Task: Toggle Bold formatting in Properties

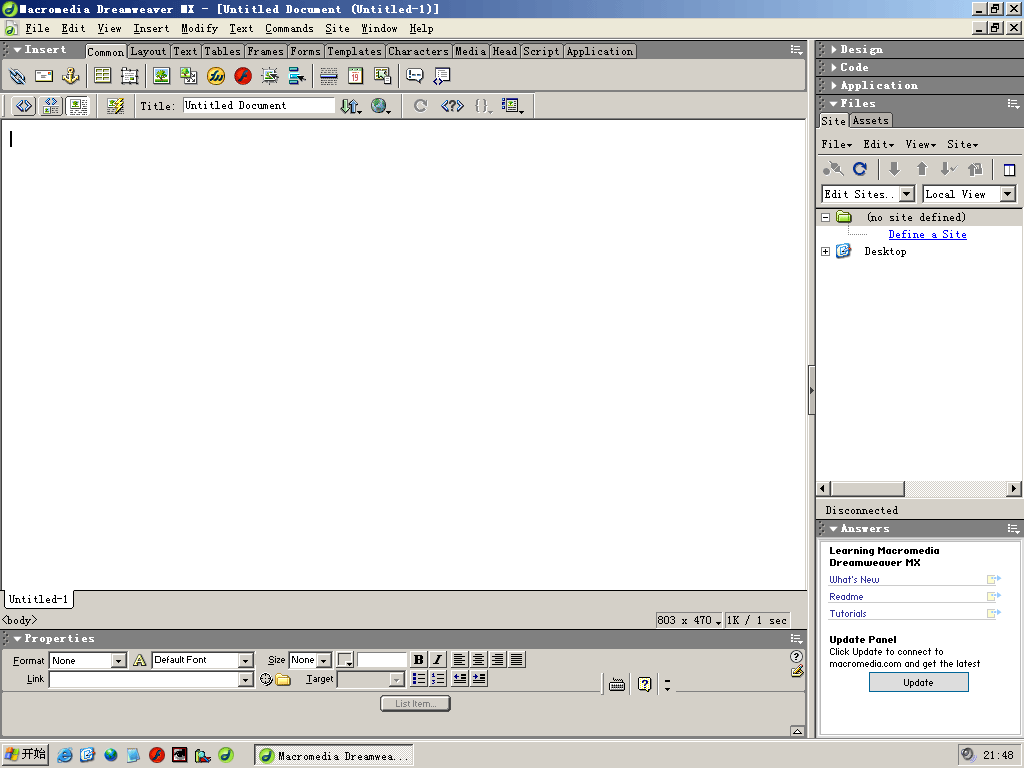Action: [x=418, y=660]
